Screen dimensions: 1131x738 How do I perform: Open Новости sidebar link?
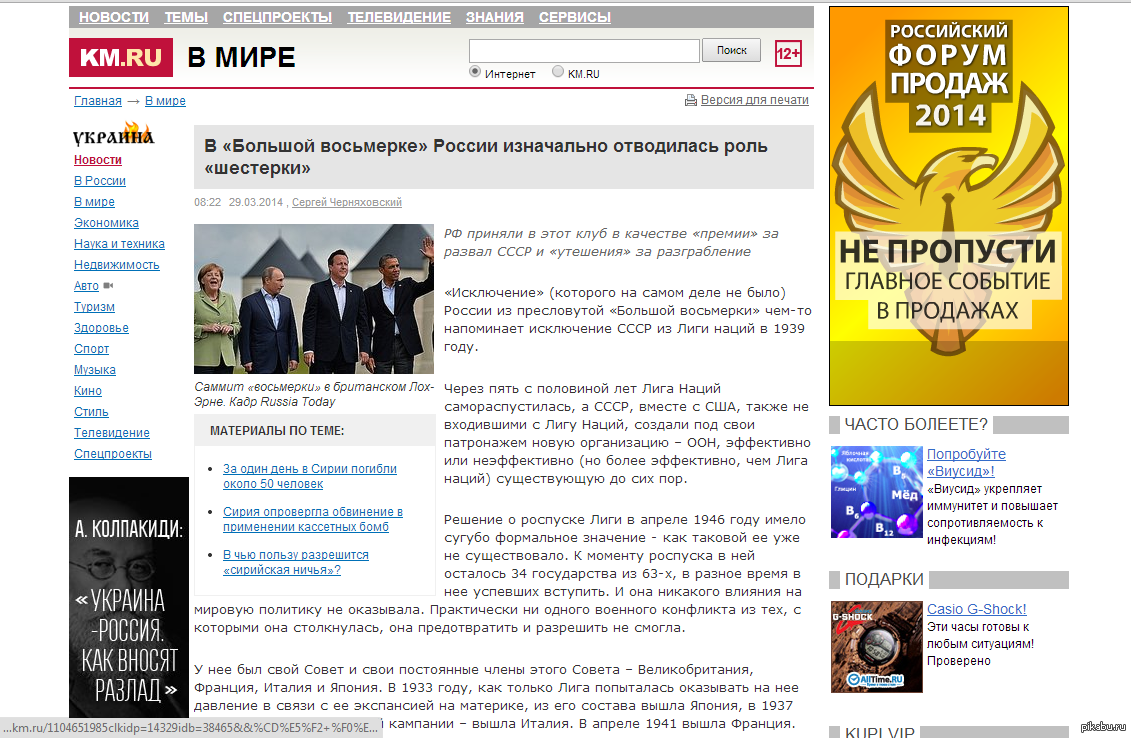click(97, 160)
